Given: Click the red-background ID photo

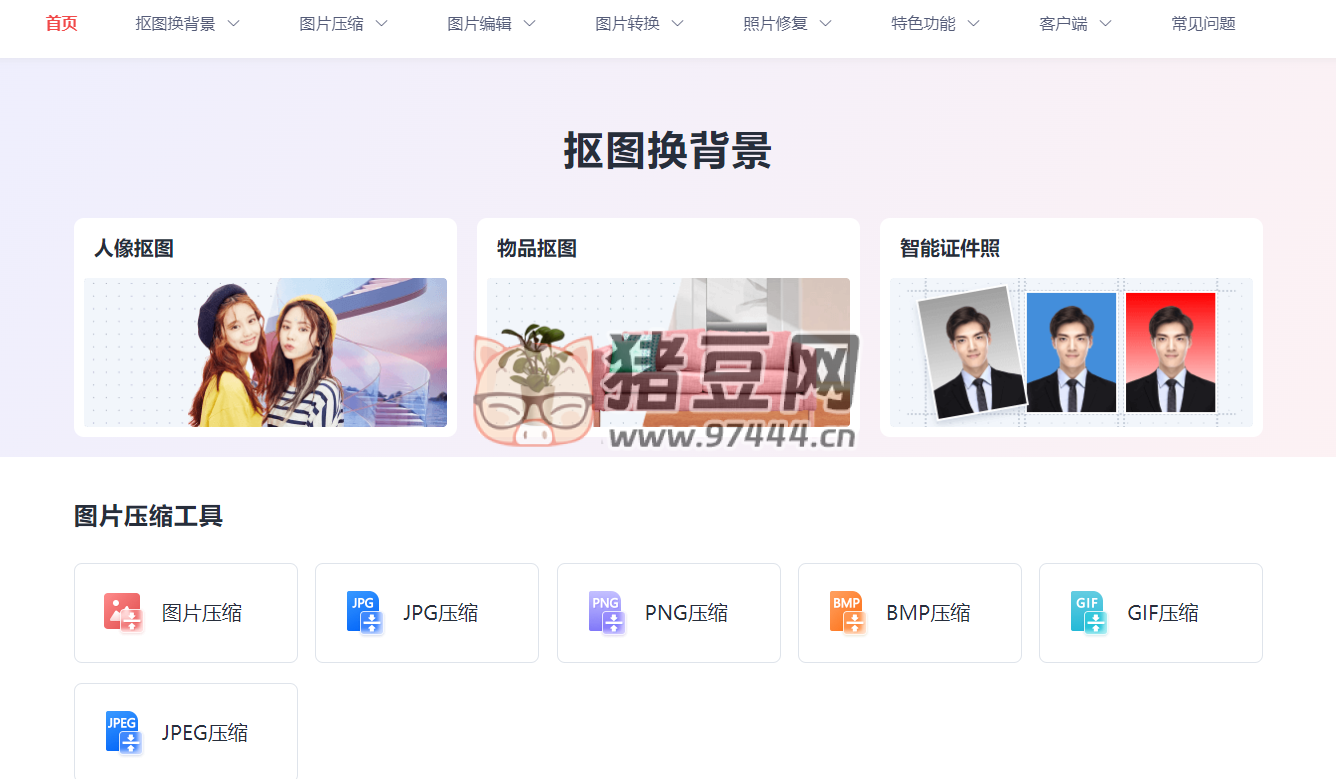Looking at the screenshot, I should point(1170,352).
